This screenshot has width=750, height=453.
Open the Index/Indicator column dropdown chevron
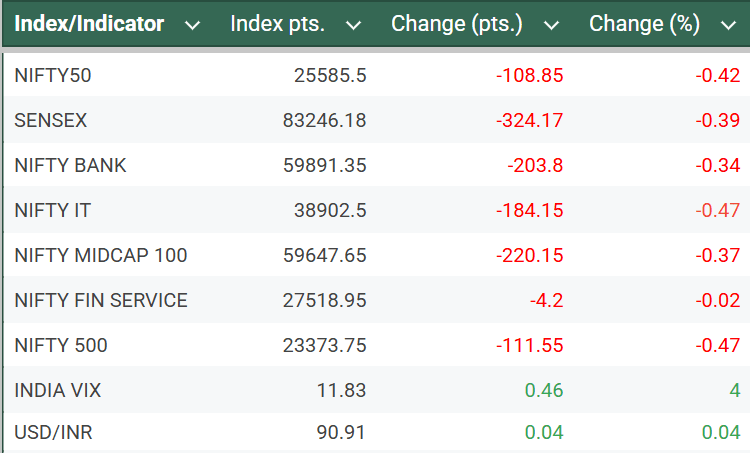193,25
